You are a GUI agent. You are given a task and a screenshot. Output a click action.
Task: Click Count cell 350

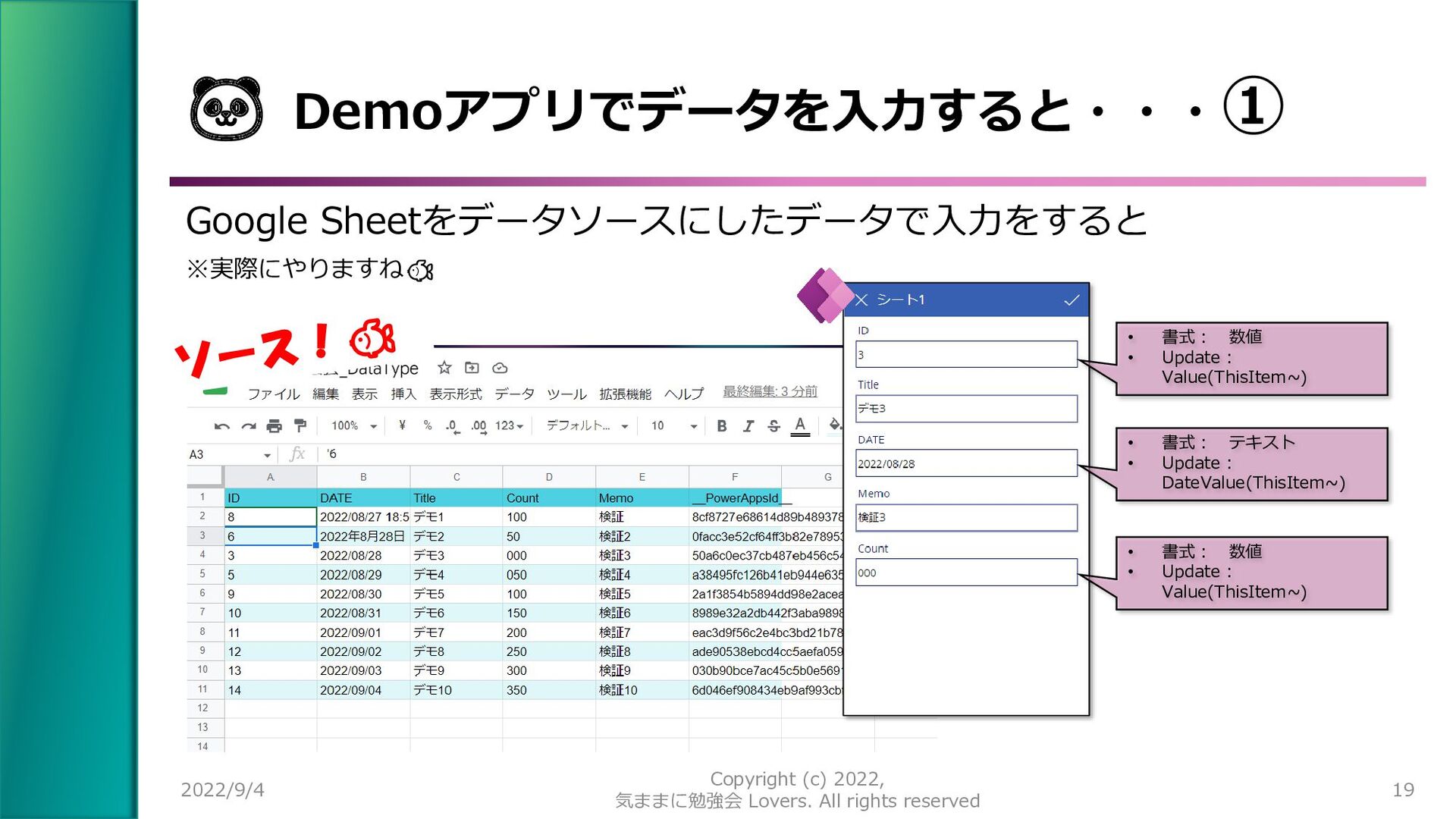[549, 690]
